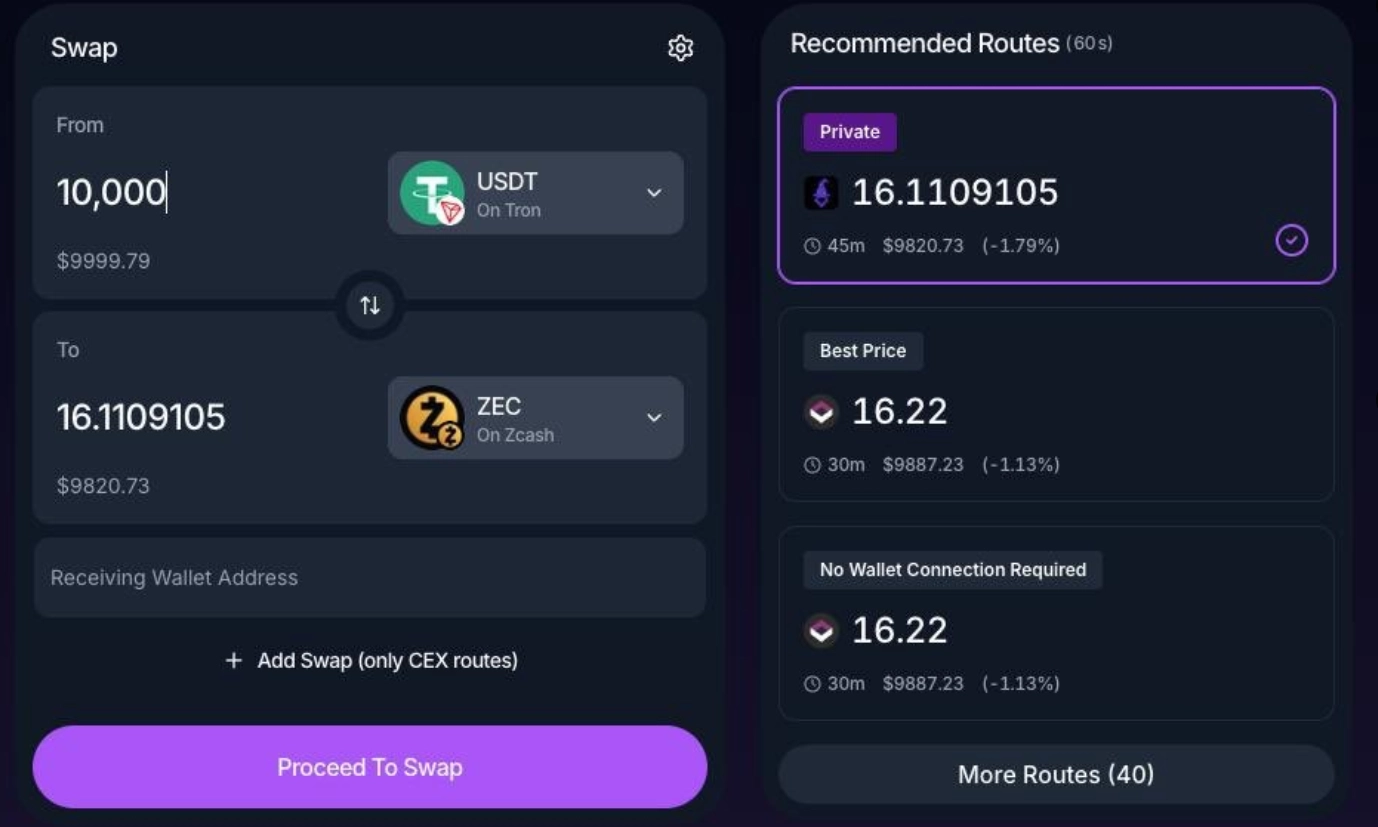Open swap settings gear icon
This screenshot has height=827, width=1378.
click(680, 48)
